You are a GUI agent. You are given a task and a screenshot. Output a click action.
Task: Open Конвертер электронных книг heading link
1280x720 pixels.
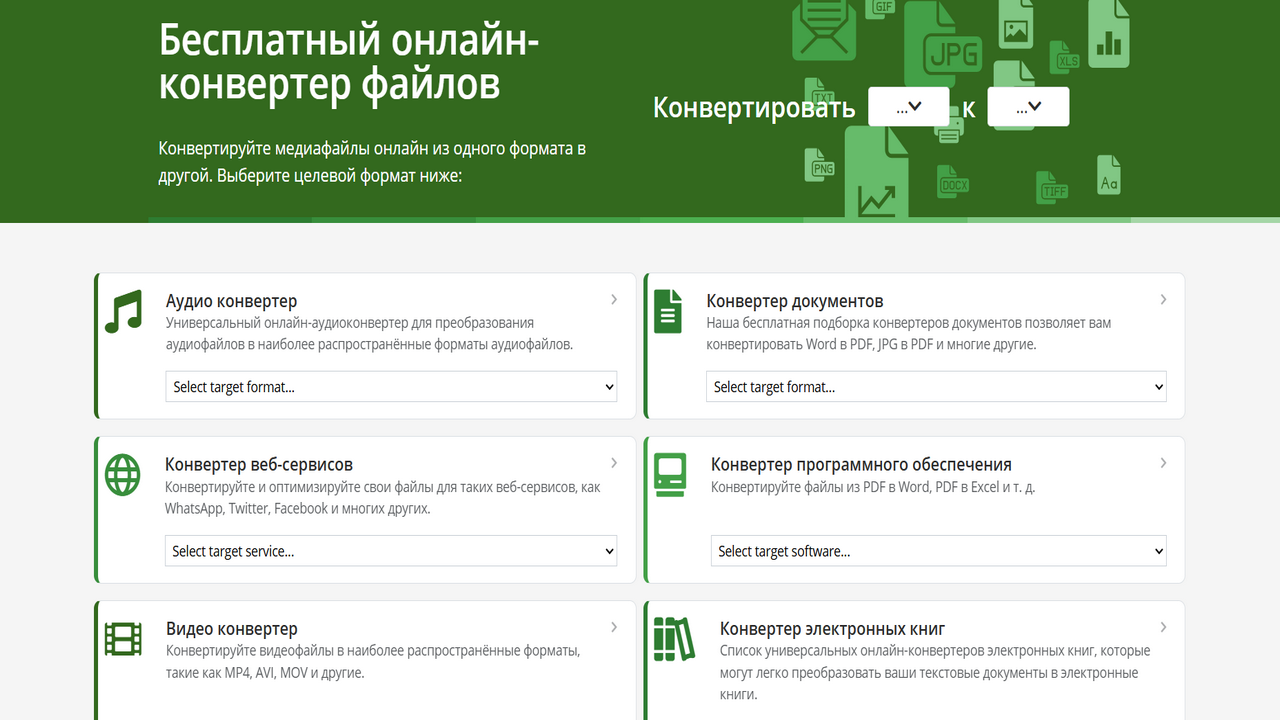click(832, 629)
